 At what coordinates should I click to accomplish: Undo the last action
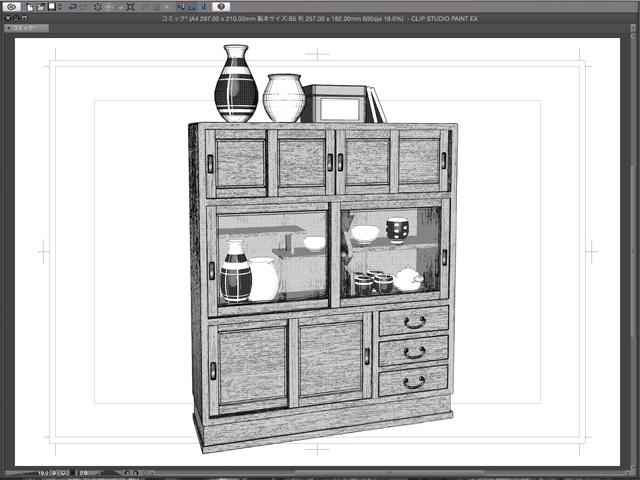coord(73,7)
